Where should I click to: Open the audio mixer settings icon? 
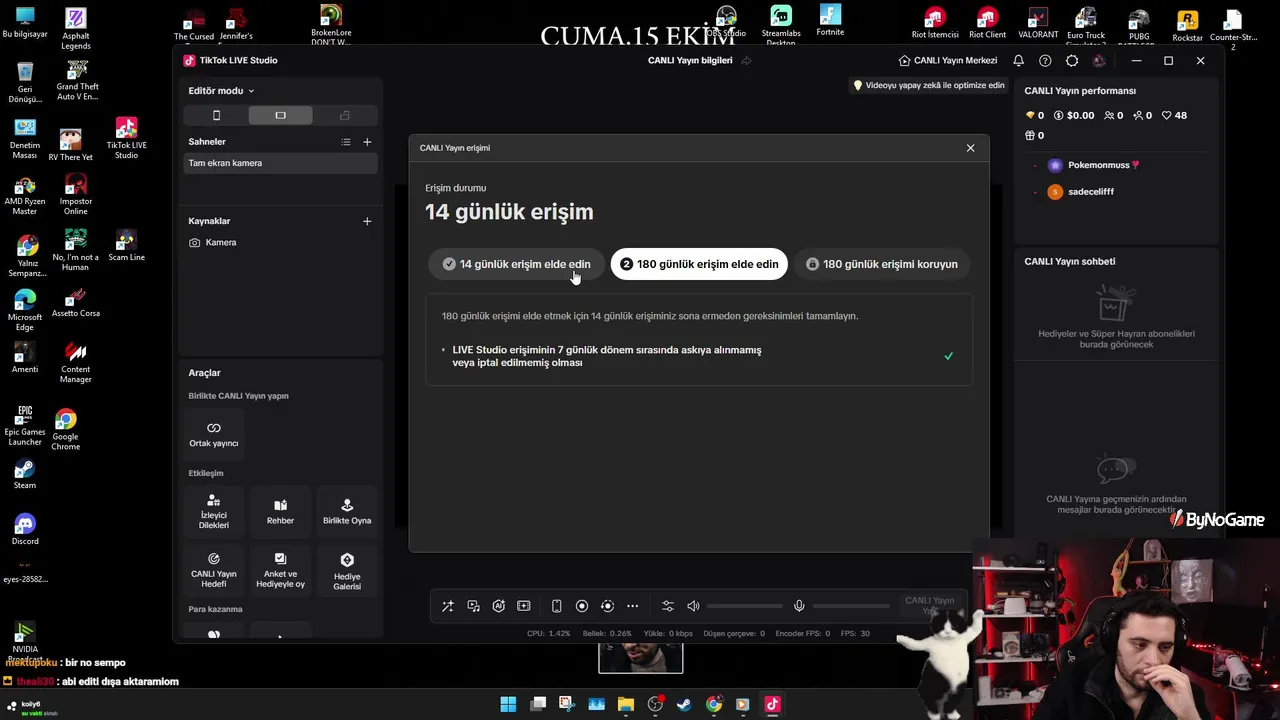click(x=668, y=606)
